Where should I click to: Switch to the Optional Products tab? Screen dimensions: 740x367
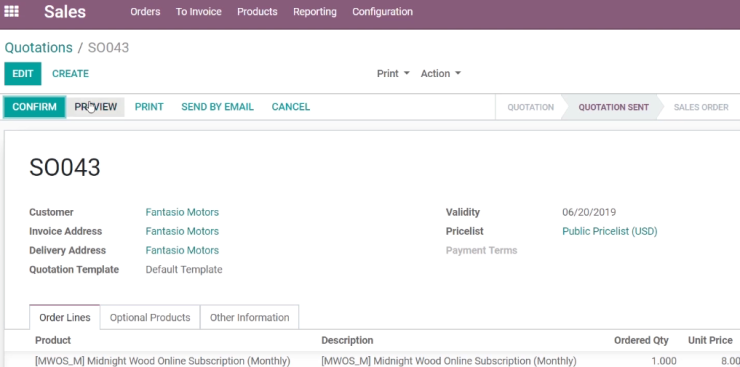pos(150,317)
